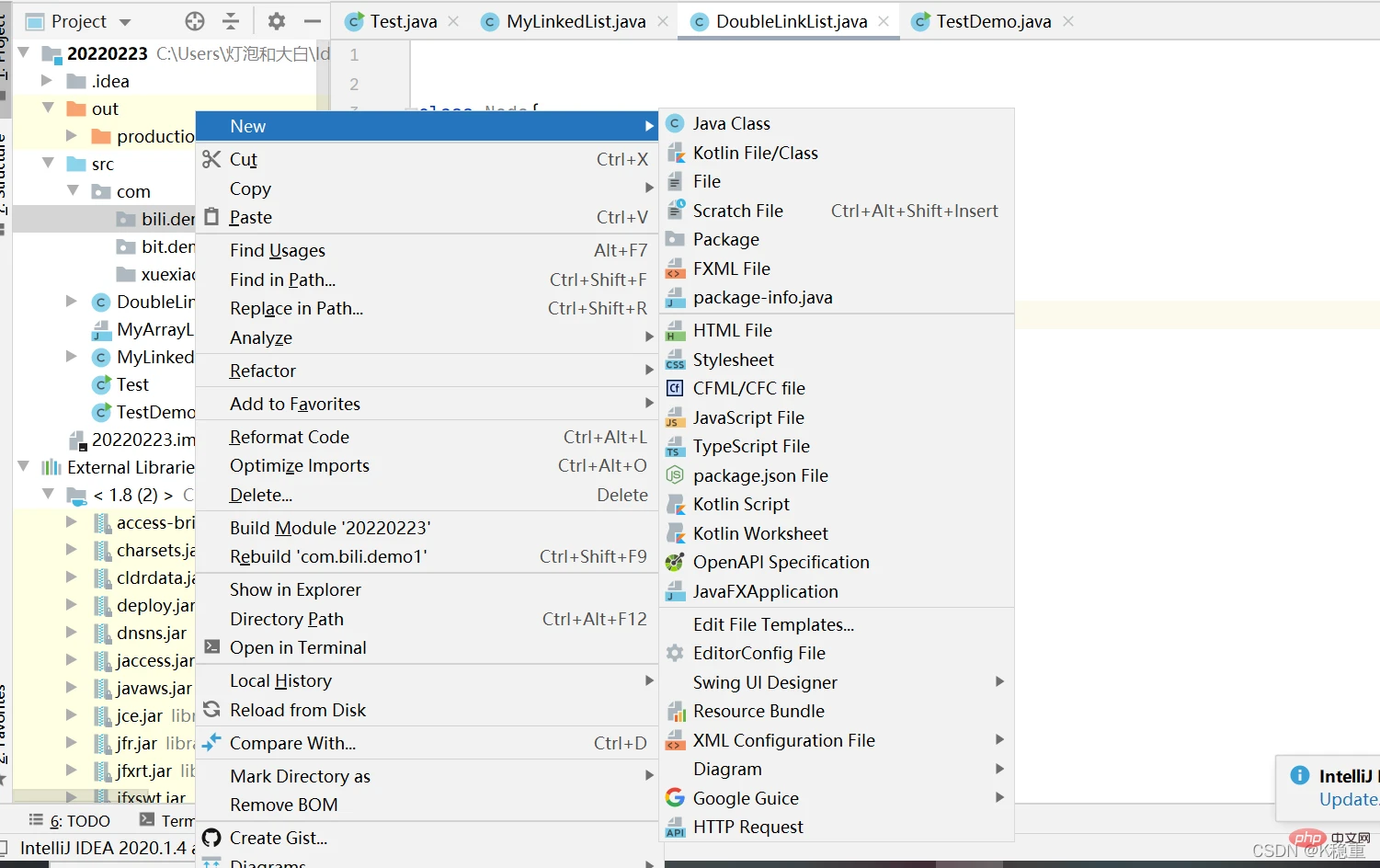Close the Test.java editor tab

454,21
